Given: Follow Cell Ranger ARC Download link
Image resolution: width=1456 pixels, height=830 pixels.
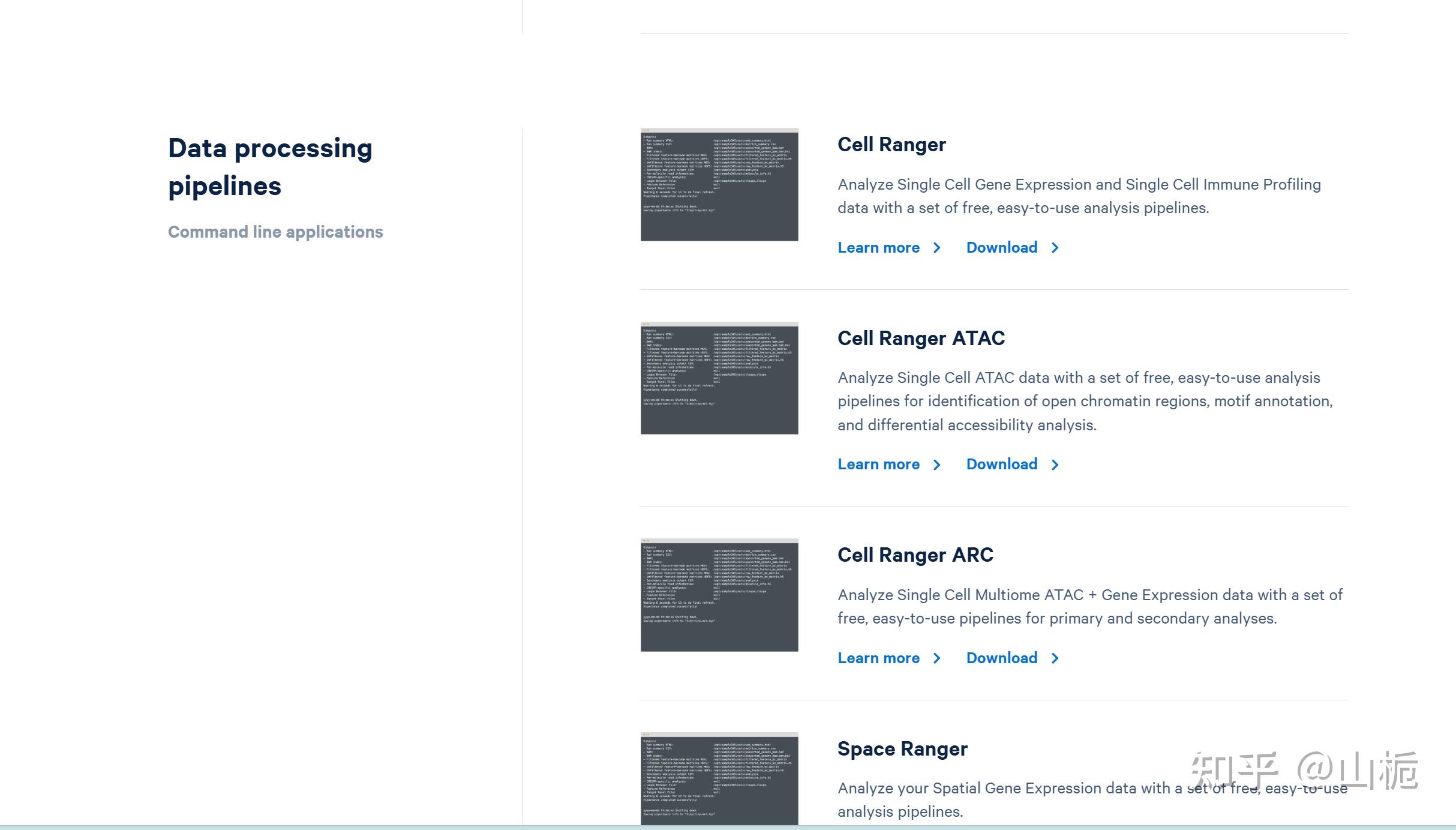Looking at the screenshot, I should pyautogui.click(x=1001, y=658).
